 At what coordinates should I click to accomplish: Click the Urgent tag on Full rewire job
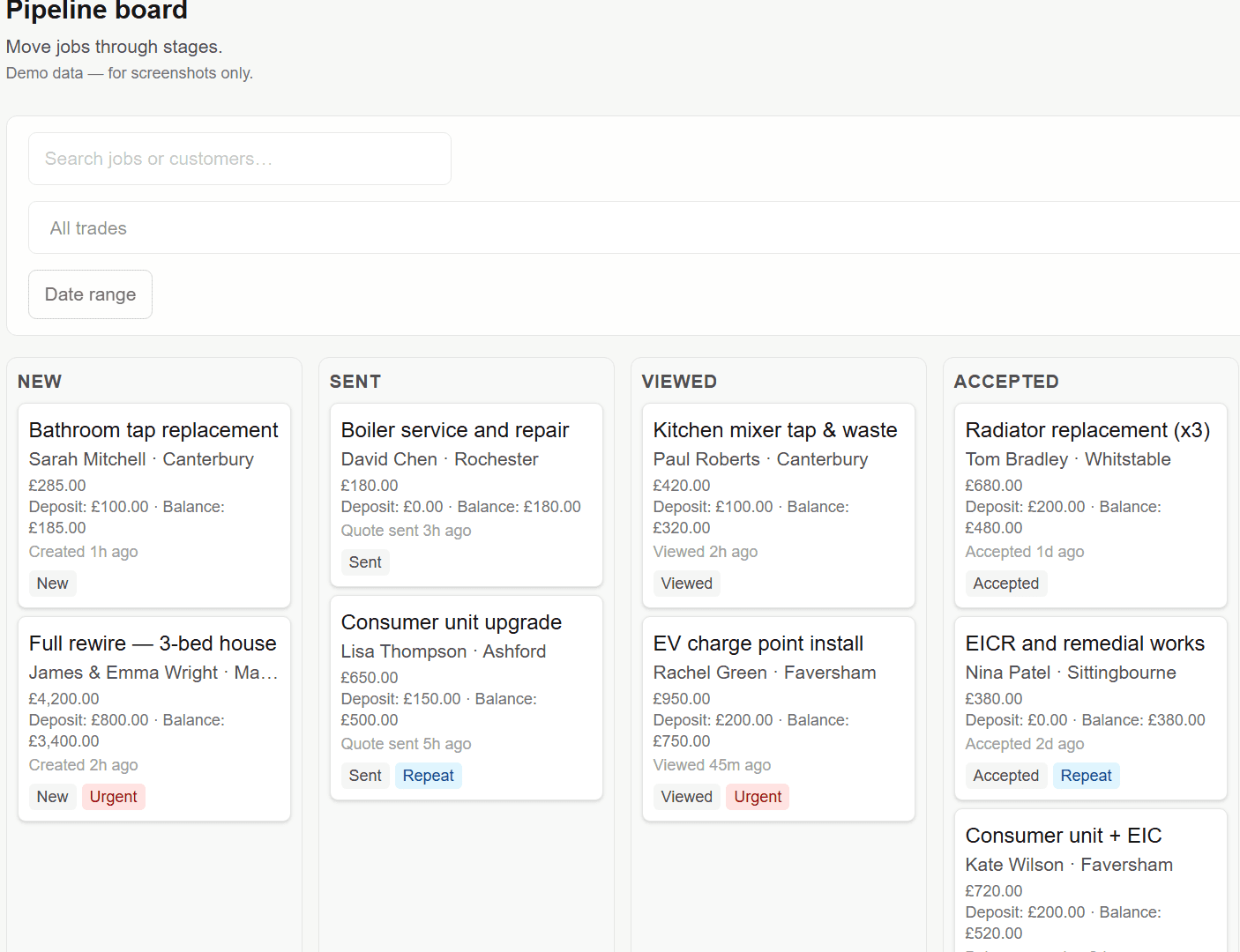coord(113,797)
